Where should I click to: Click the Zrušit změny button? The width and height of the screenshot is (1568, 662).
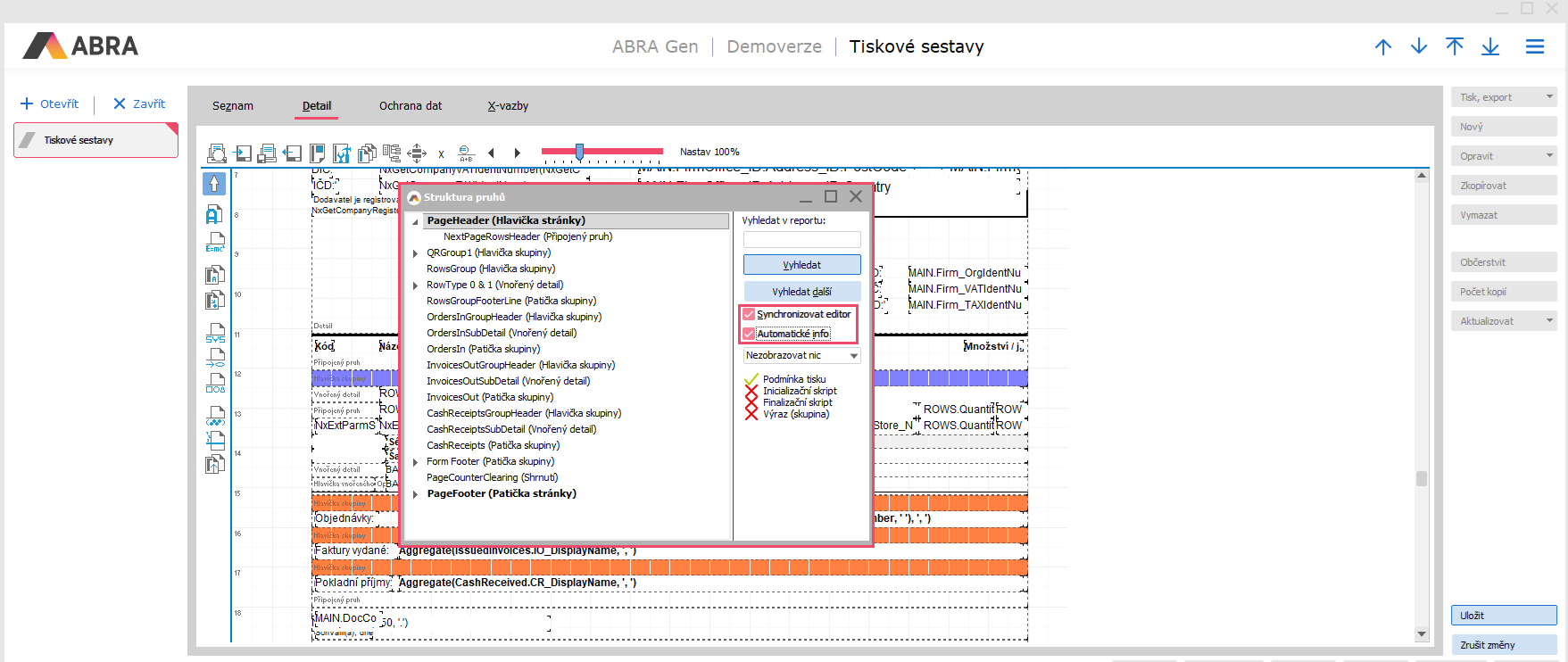(1505, 645)
